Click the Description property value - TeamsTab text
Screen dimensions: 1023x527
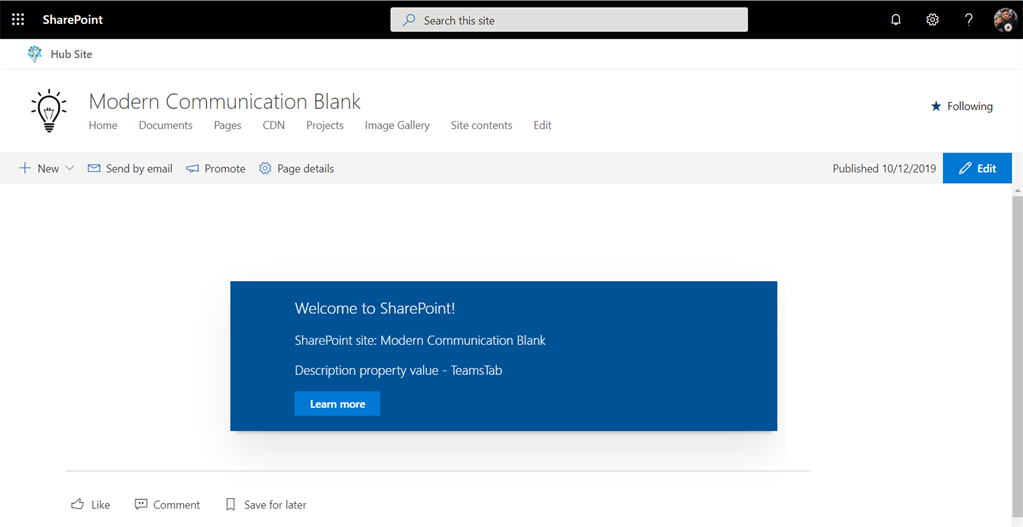[x=399, y=370]
